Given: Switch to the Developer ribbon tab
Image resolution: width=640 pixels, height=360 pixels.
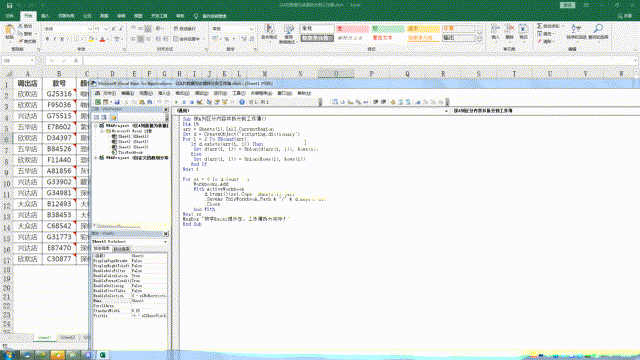Looking at the screenshot, I should point(159,16).
